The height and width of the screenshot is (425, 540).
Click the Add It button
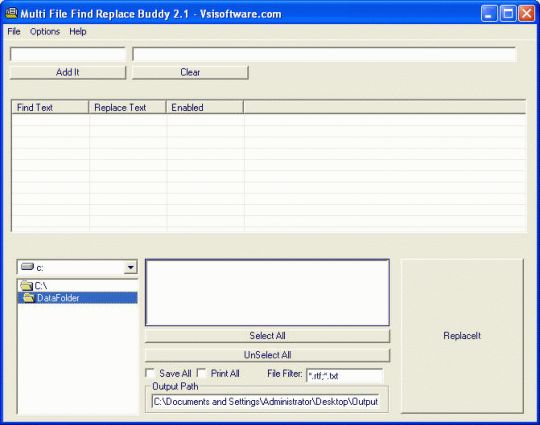[x=68, y=72]
